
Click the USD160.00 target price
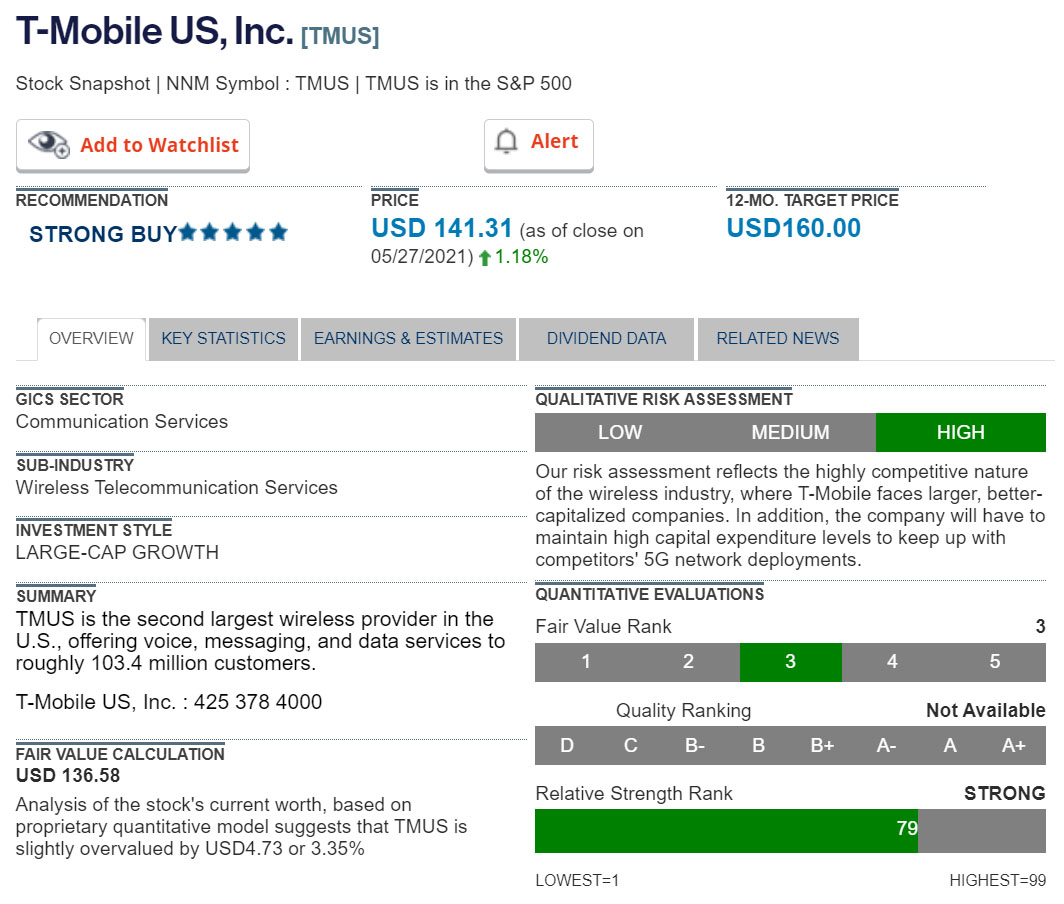point(793,228)
